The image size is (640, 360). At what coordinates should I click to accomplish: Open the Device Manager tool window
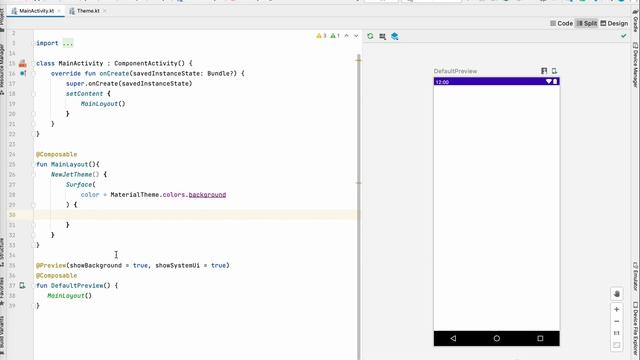pos(635,64)
